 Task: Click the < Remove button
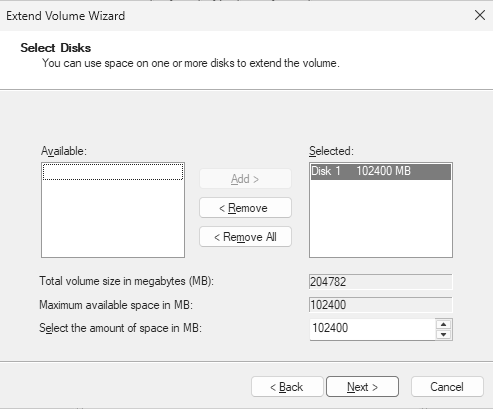tap(245, 208)
